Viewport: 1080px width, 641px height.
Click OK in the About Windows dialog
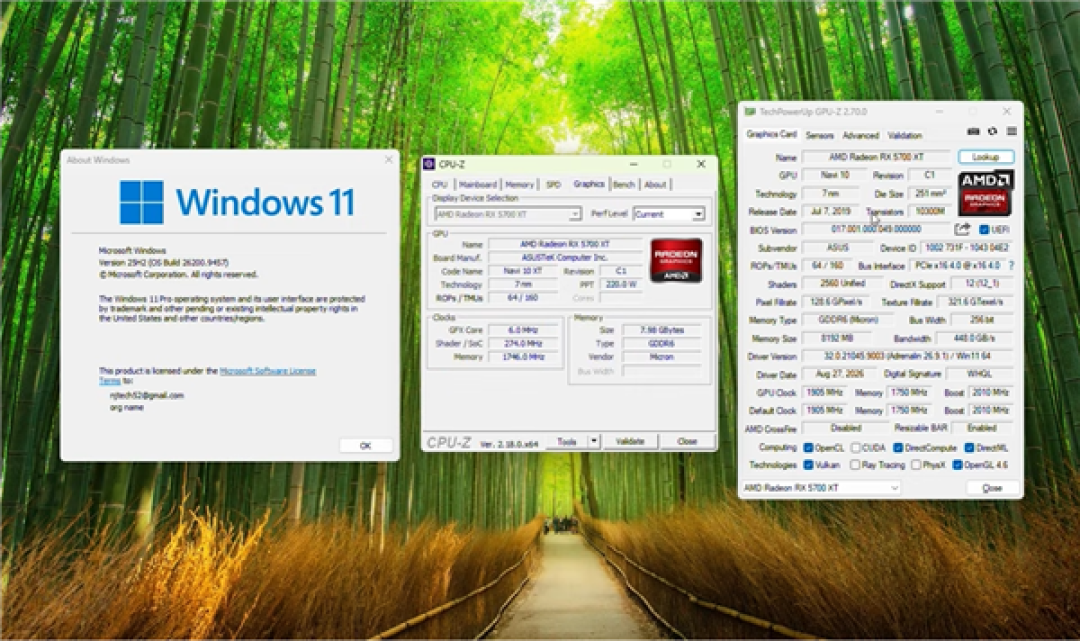[x=366, y=445]
